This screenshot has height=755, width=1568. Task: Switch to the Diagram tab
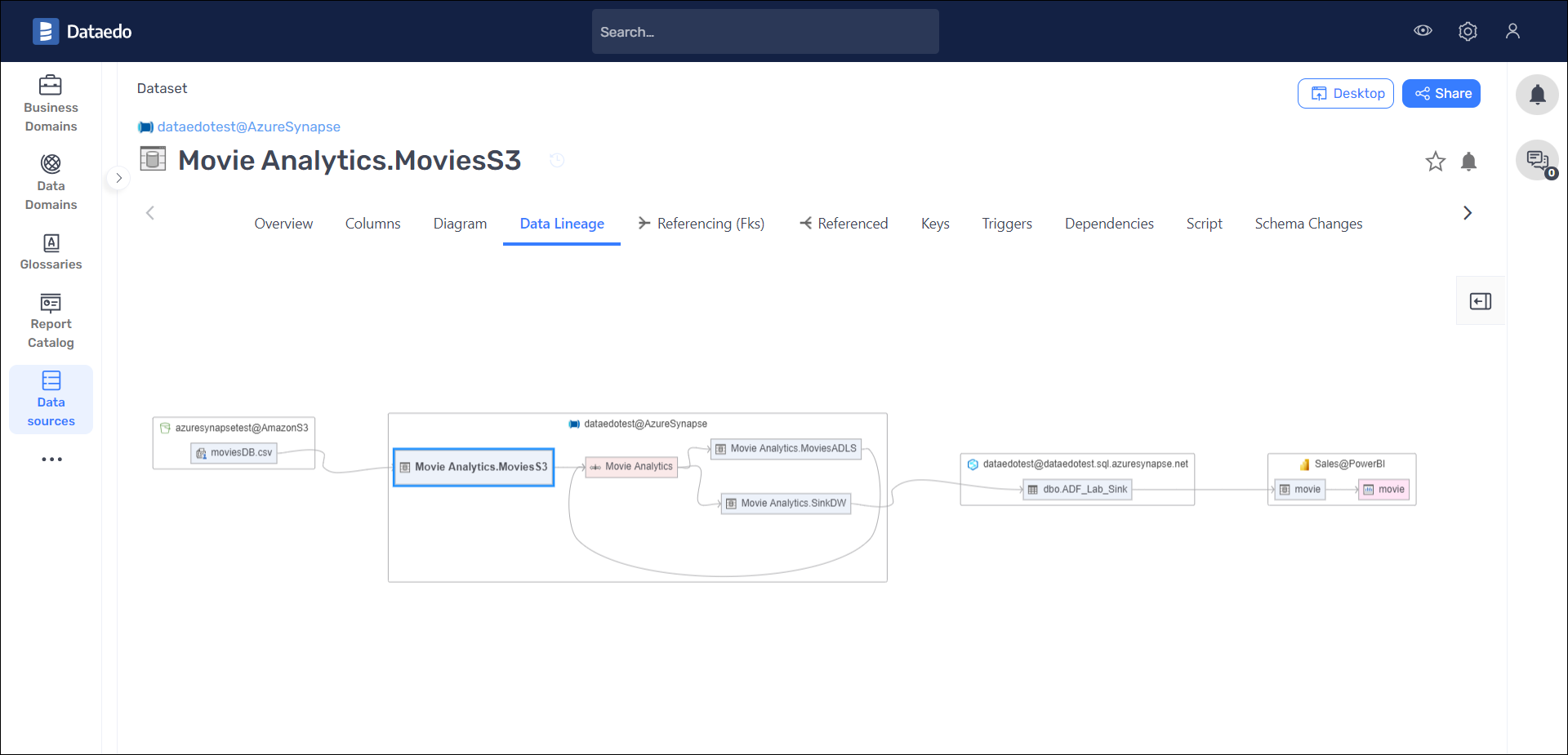(460, 224)
